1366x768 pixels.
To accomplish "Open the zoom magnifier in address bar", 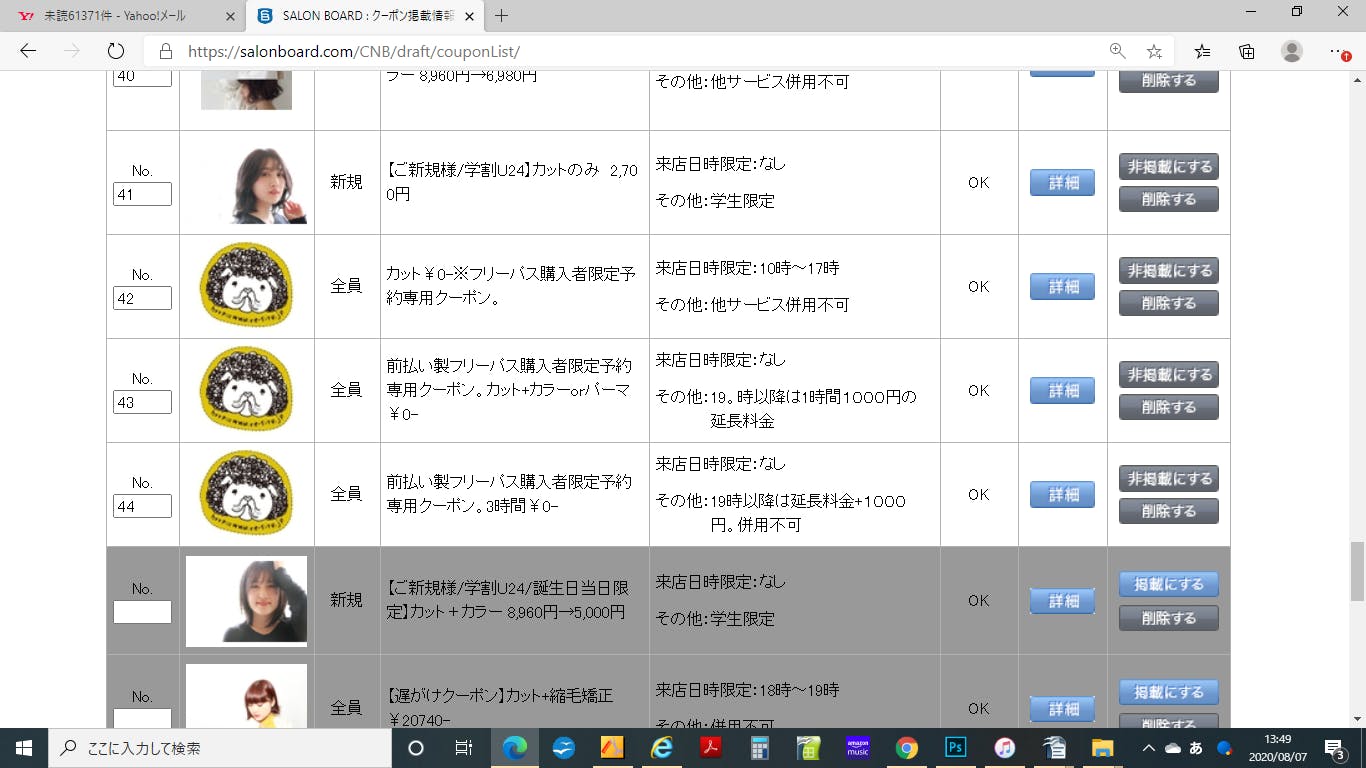I will pos(1117,51).
